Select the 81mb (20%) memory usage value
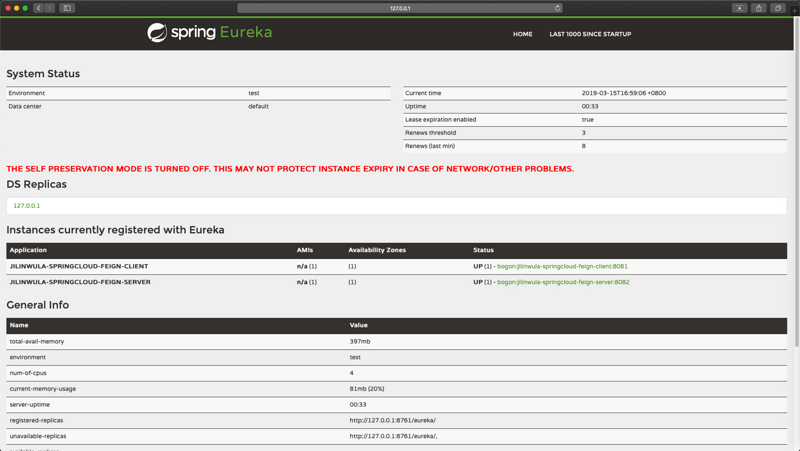This screenshot has width=800, height=451. coord(367,389)
